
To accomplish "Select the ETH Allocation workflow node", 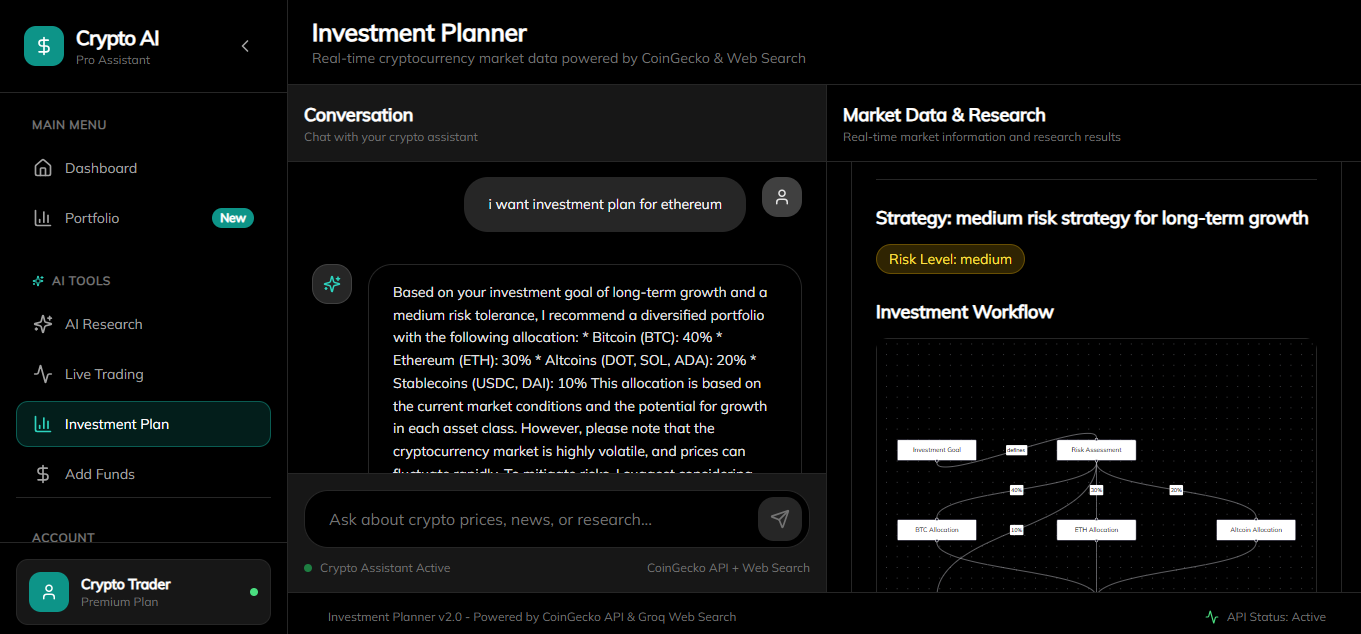I will 1096,529.
